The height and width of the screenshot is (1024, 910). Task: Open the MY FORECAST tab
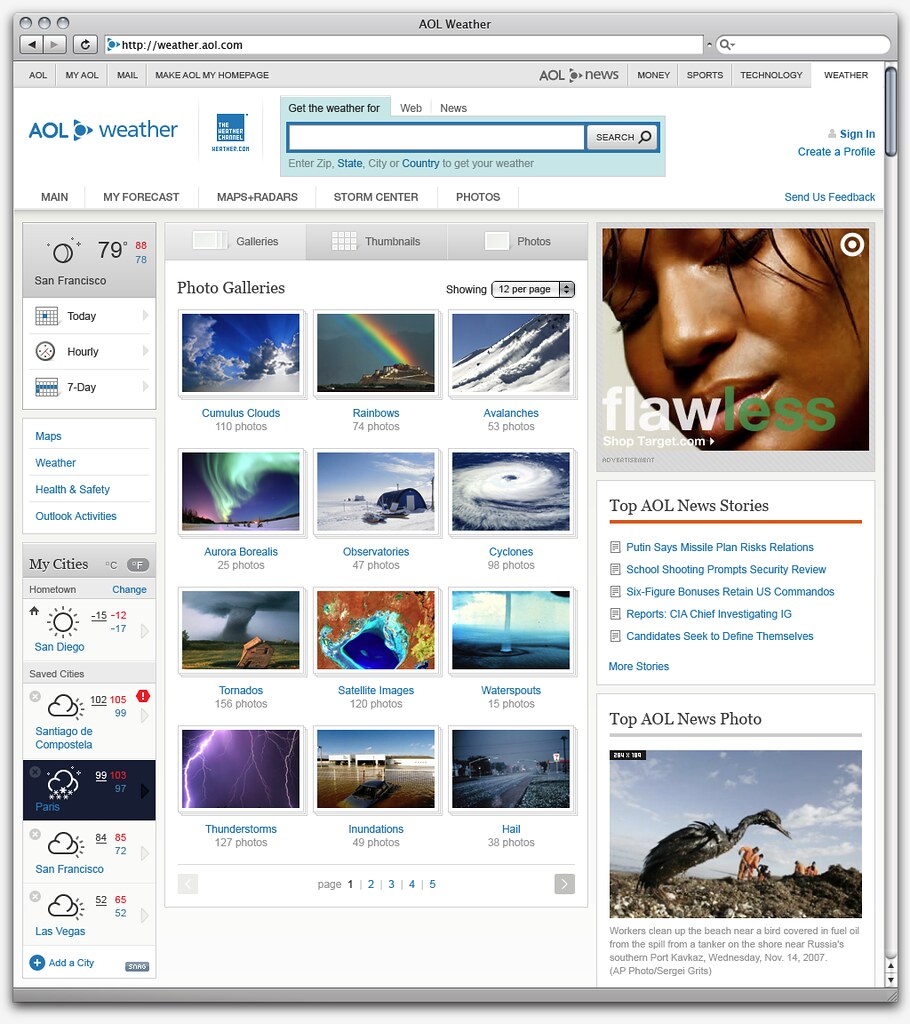tap(141, 197)
